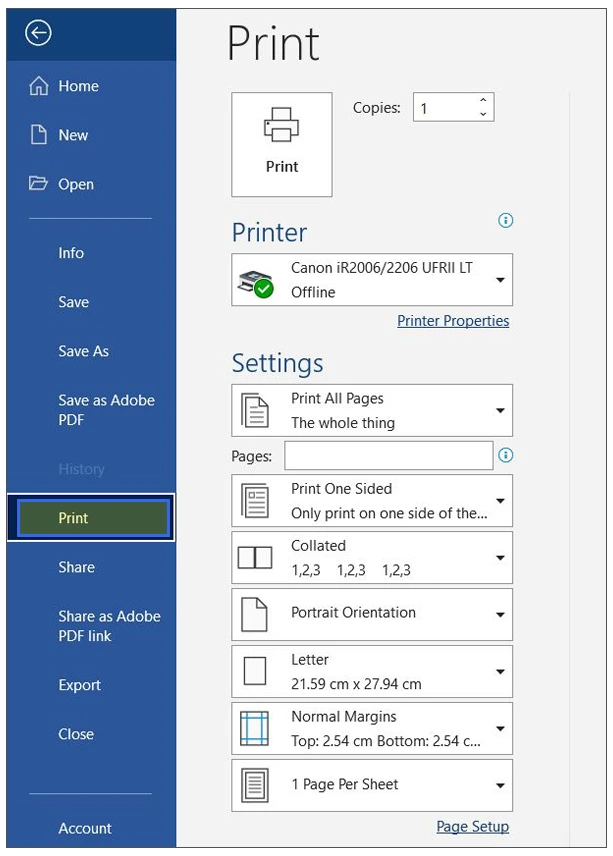Viewport: 613px width, 856px height.
Task: Click the greyed History item
Action: [81, 469]
